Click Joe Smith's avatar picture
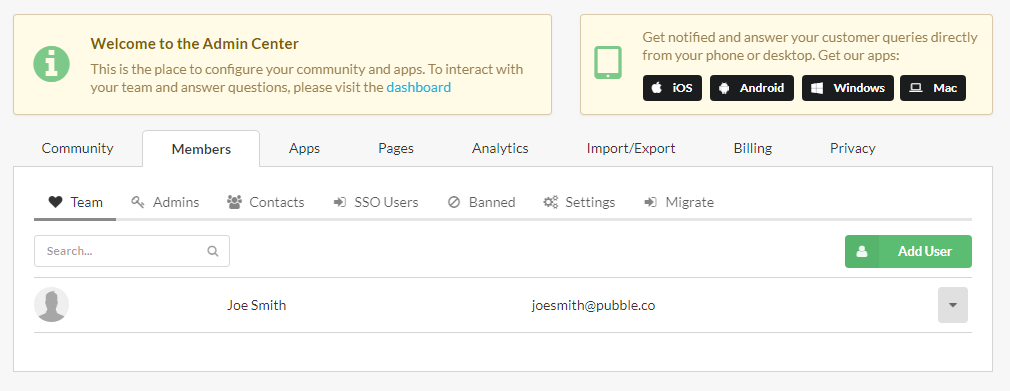The image size is (1010, 391). 52,305
